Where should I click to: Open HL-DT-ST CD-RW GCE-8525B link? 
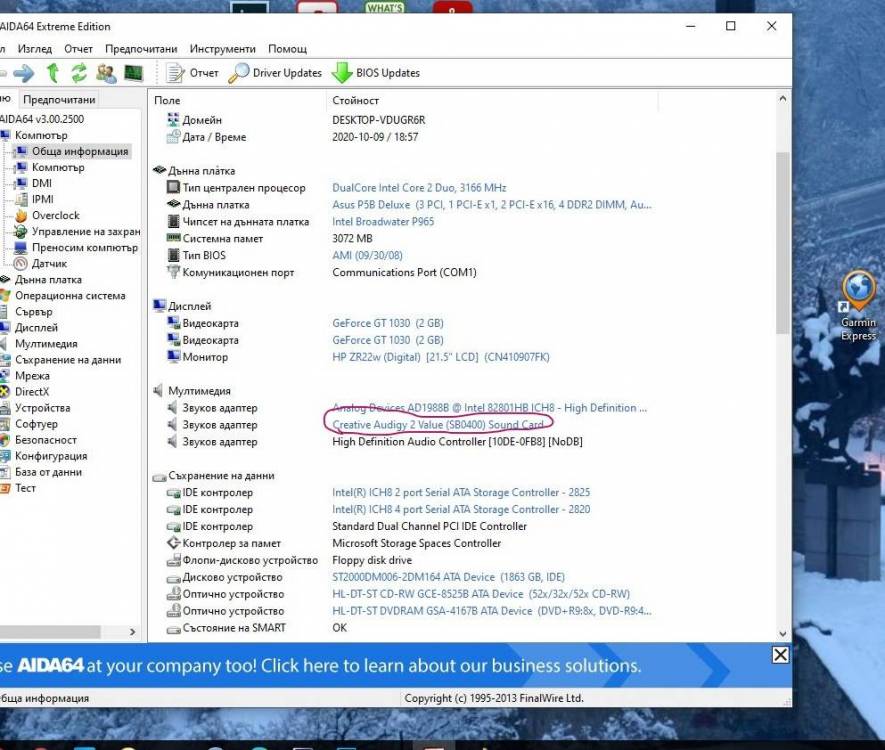481,594
